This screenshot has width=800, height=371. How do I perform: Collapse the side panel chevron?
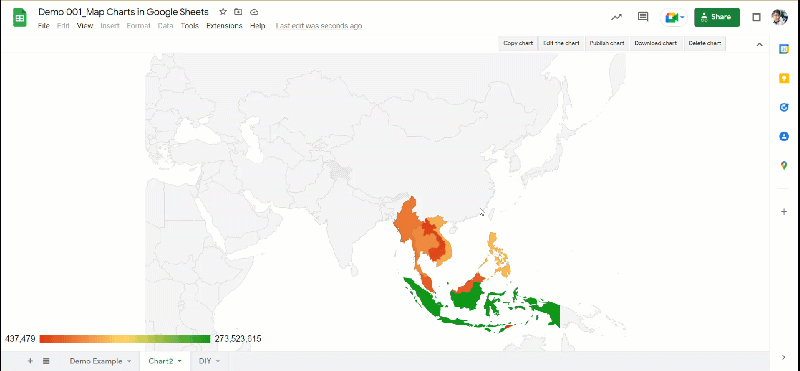click(x=784, y=357)
